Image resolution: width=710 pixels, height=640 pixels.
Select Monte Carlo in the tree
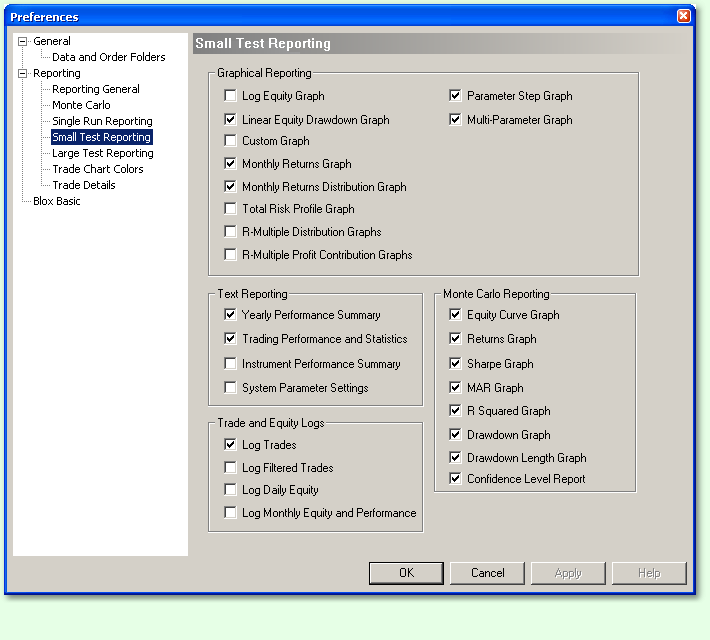pyautogui.click(x=81, y=105)
